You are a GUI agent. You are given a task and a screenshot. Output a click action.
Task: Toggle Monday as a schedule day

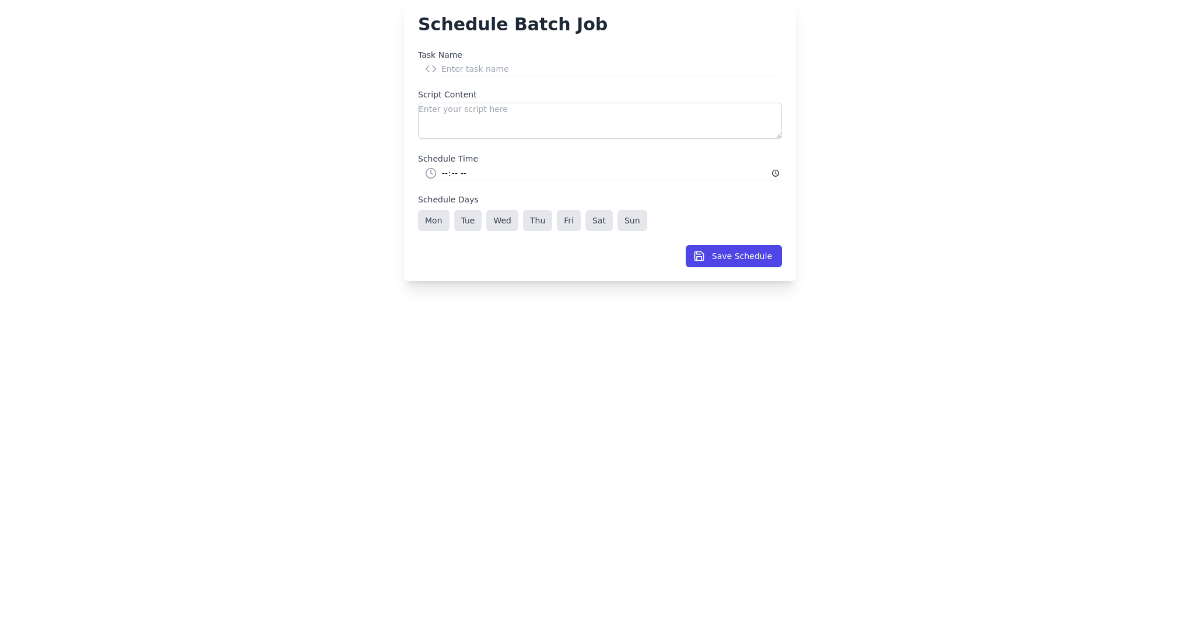point(433,220)
